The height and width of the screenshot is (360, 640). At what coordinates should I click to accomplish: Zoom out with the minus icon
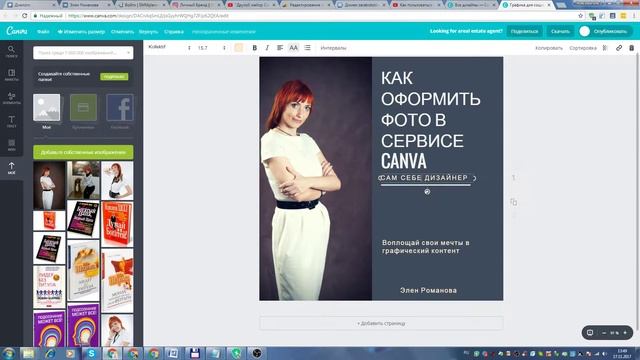tap(604, 333)
